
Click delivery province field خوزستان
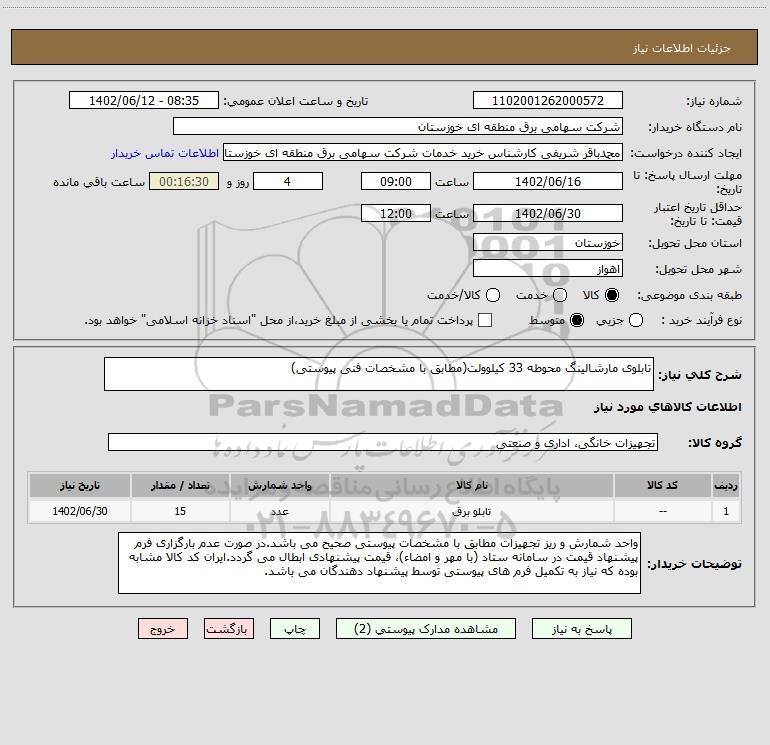point(548,243)
